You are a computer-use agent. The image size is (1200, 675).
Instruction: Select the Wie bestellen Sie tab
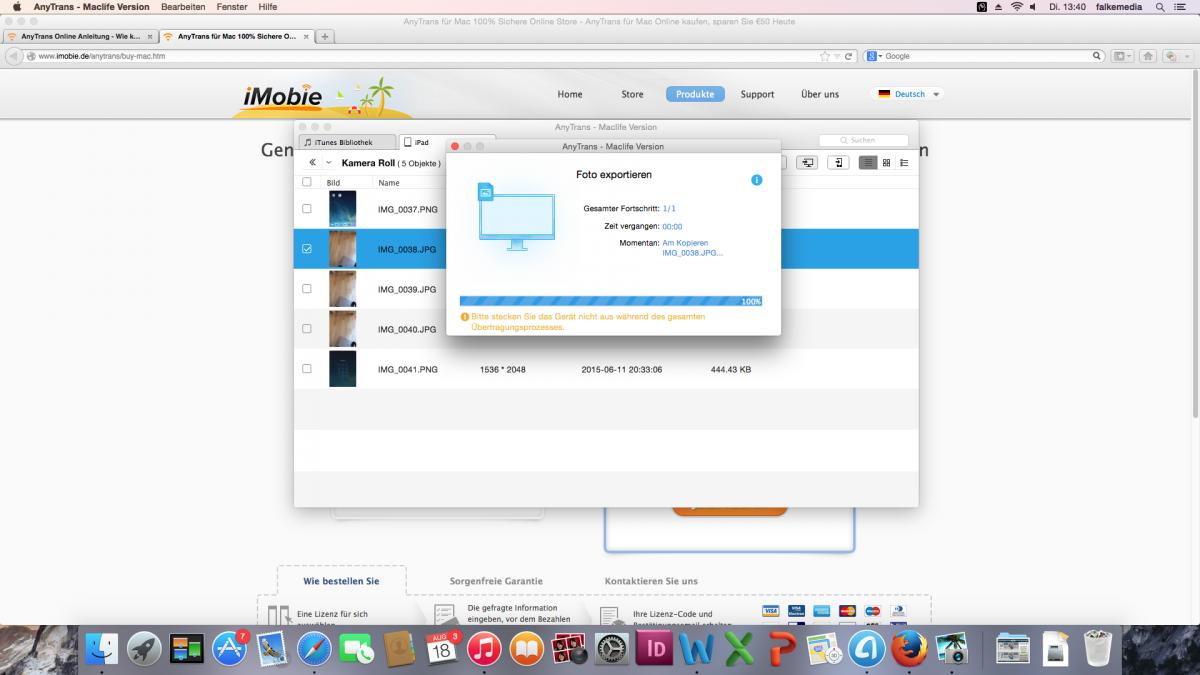(x=342, y=581)
